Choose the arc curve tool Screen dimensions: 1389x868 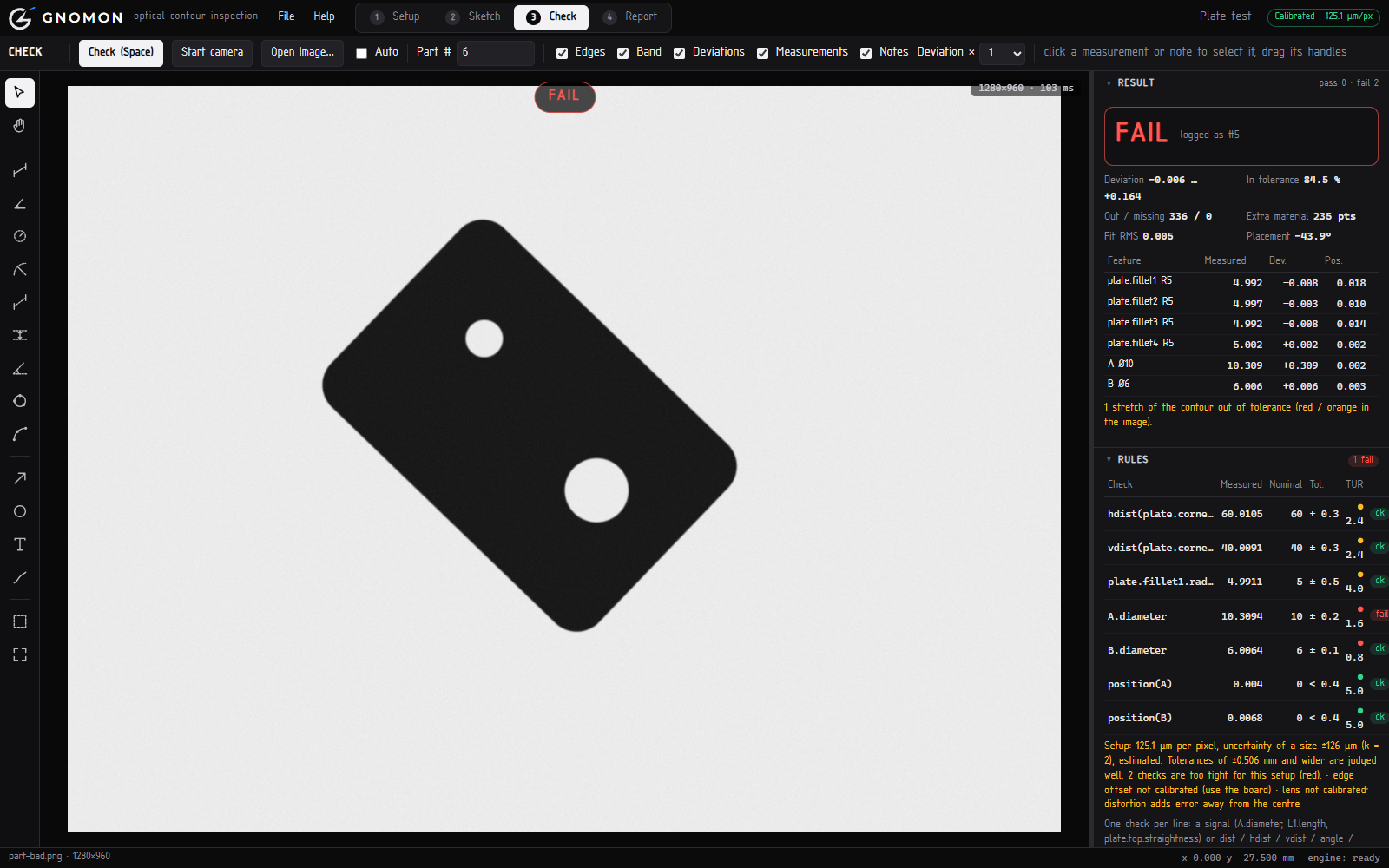coord(20,434)
